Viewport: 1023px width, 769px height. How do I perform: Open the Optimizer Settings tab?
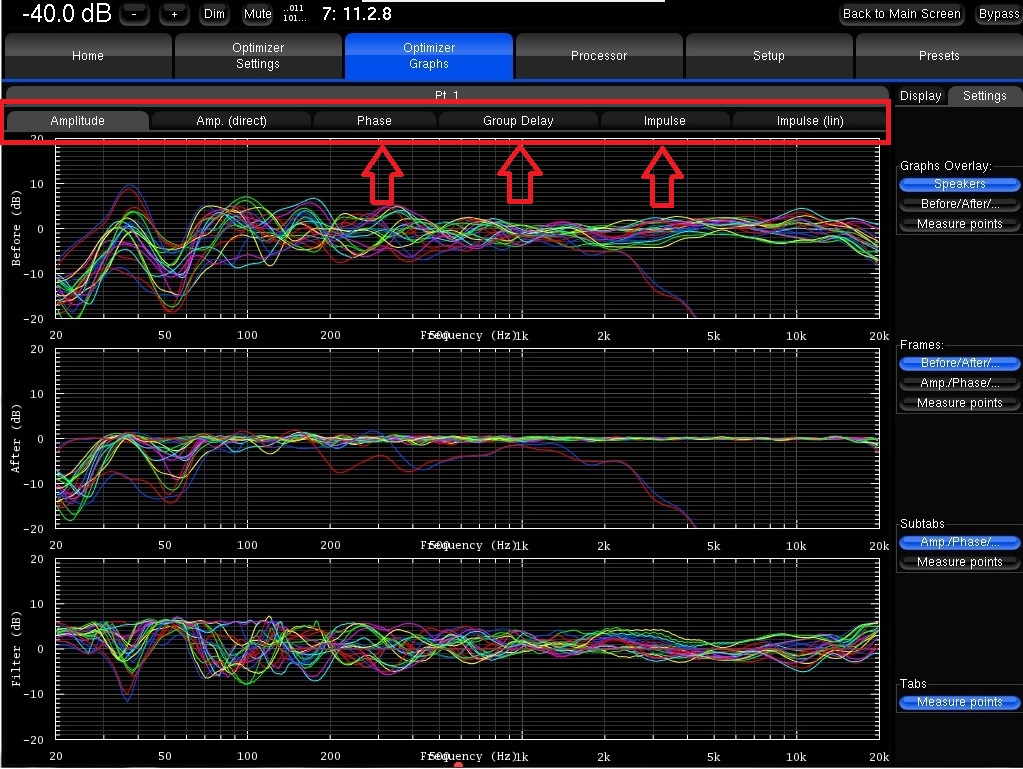(x=258, y=56)
